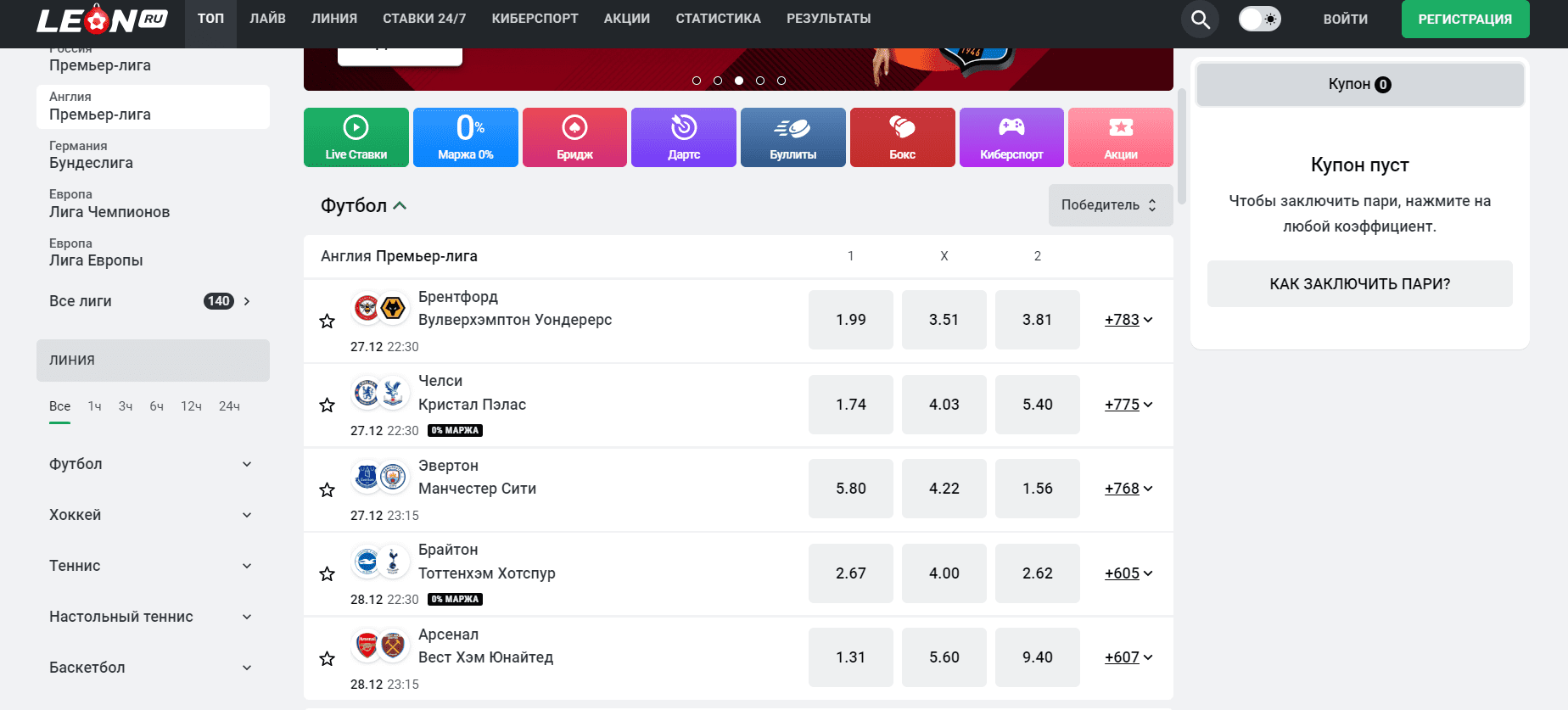
Task: Open РЕЗУЛЬТАТЫ nav section
Action: (829, 19)
